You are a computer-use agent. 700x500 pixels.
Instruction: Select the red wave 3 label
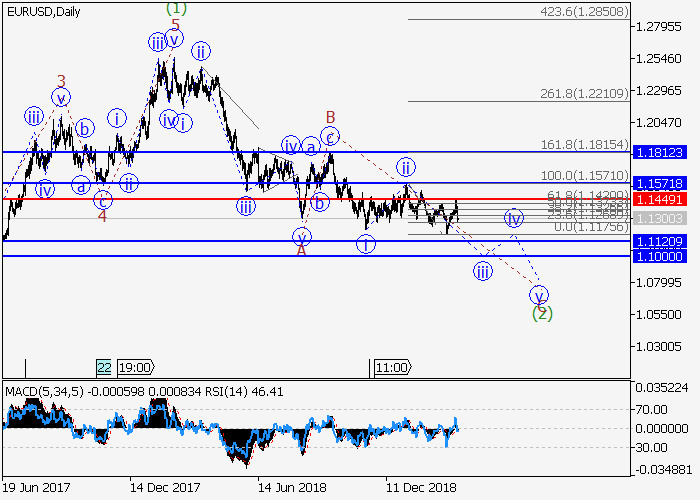[x=61, y=81]
